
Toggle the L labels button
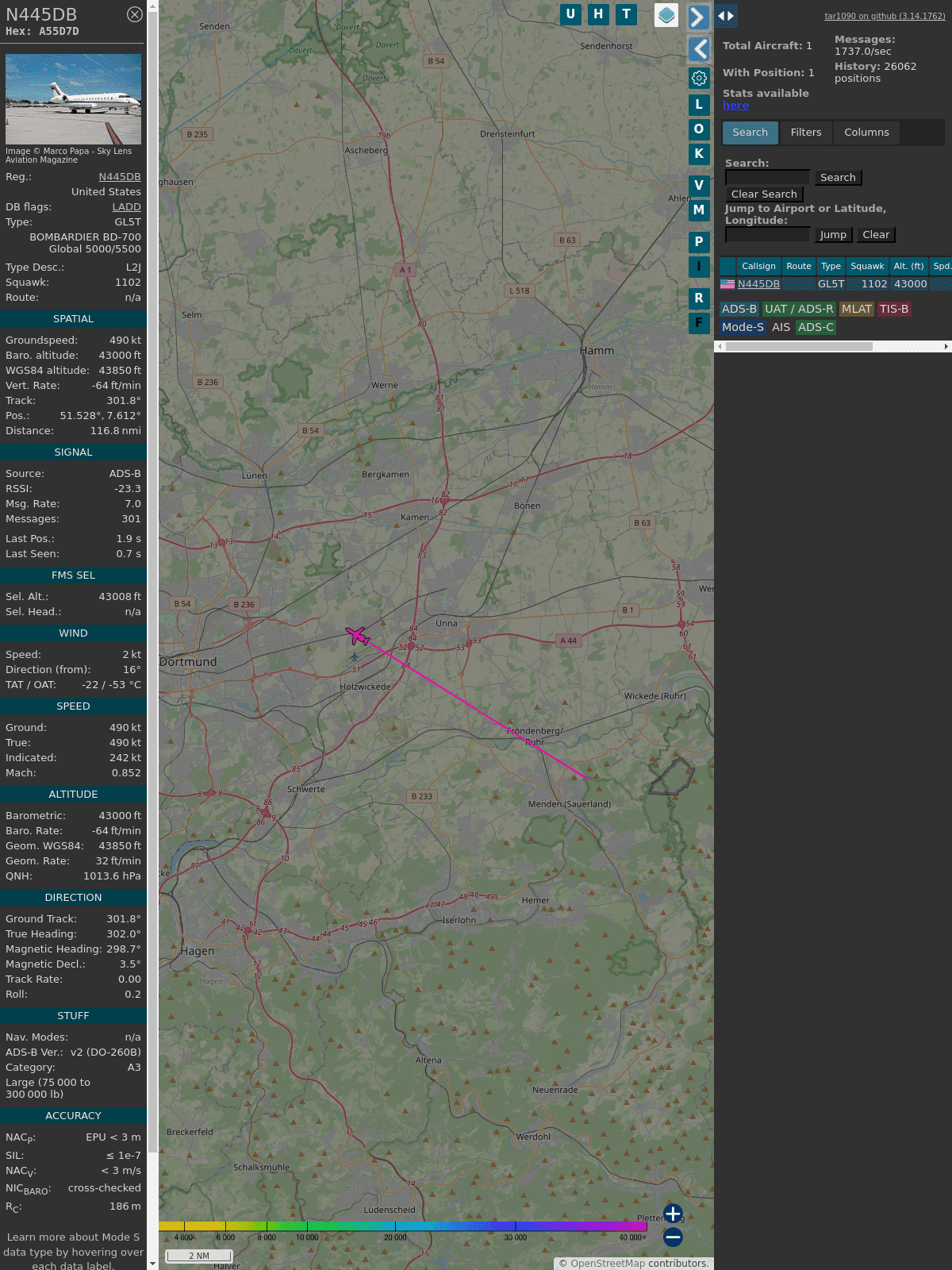tap(699, 105)
